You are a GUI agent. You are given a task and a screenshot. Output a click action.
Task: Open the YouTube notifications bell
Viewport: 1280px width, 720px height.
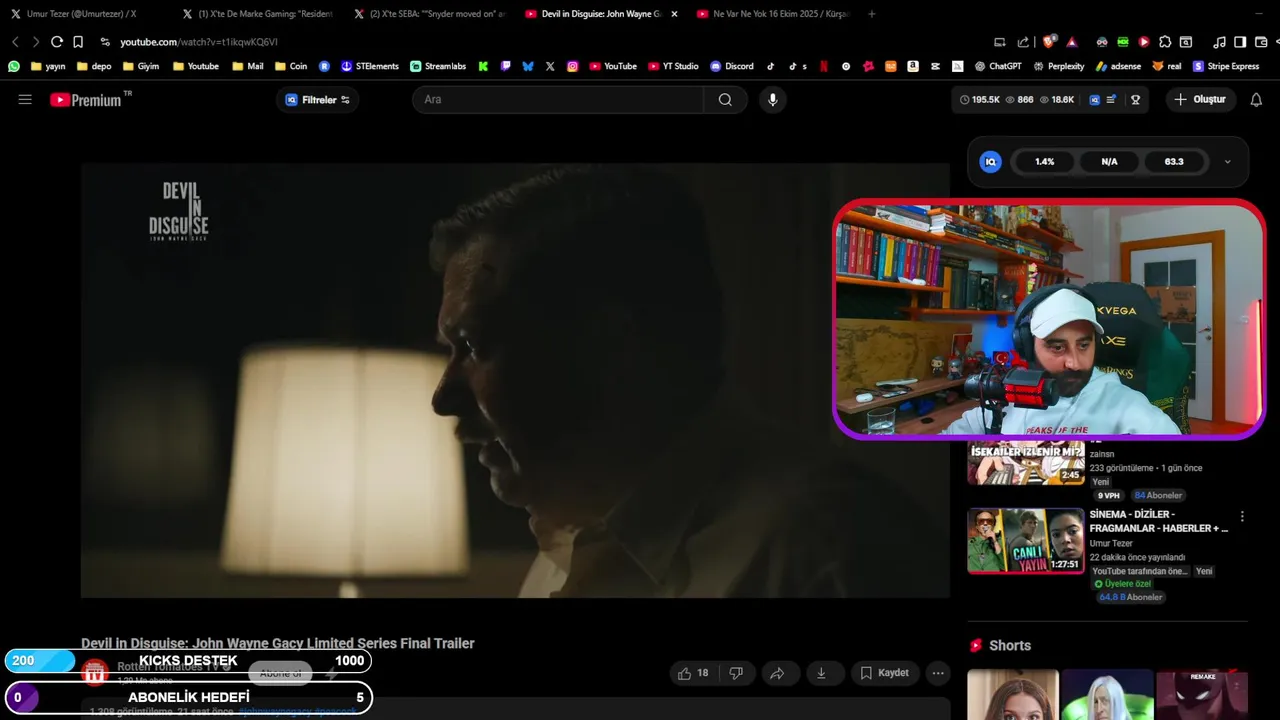[1256, 99]
